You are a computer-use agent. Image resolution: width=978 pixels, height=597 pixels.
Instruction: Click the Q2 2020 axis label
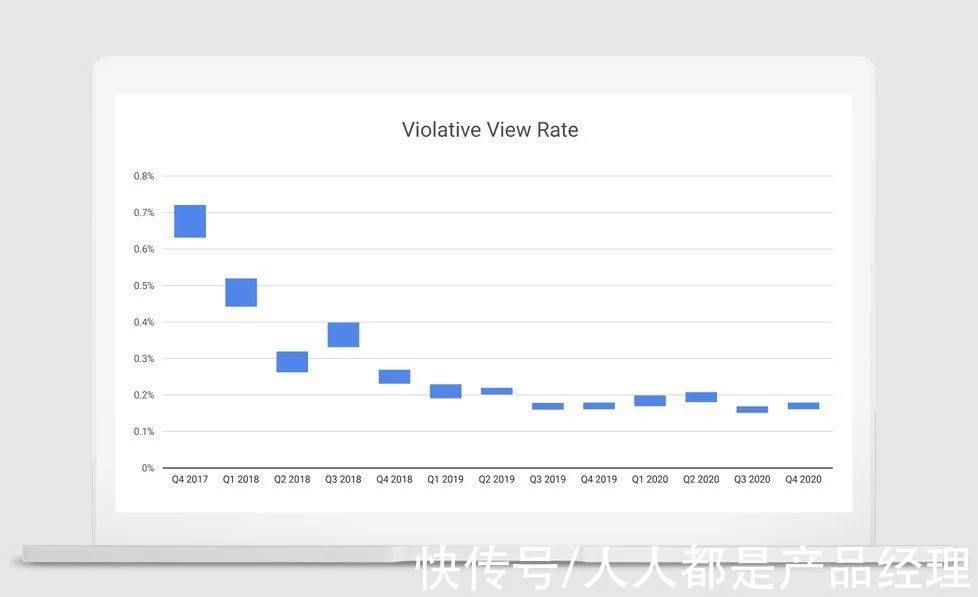click(x=701, y=479)
